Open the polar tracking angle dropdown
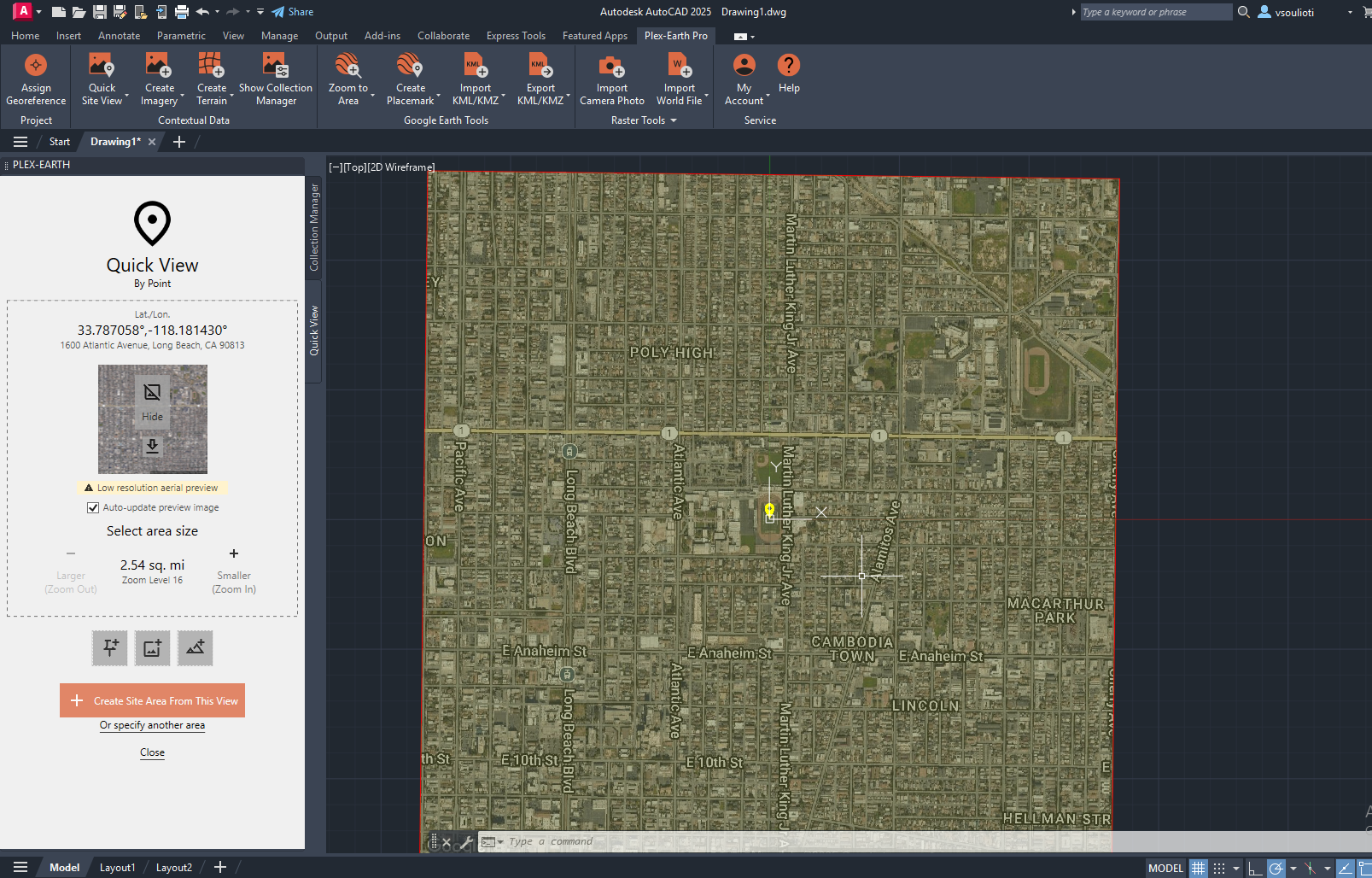1372x878 pixels. [1293, 868]
